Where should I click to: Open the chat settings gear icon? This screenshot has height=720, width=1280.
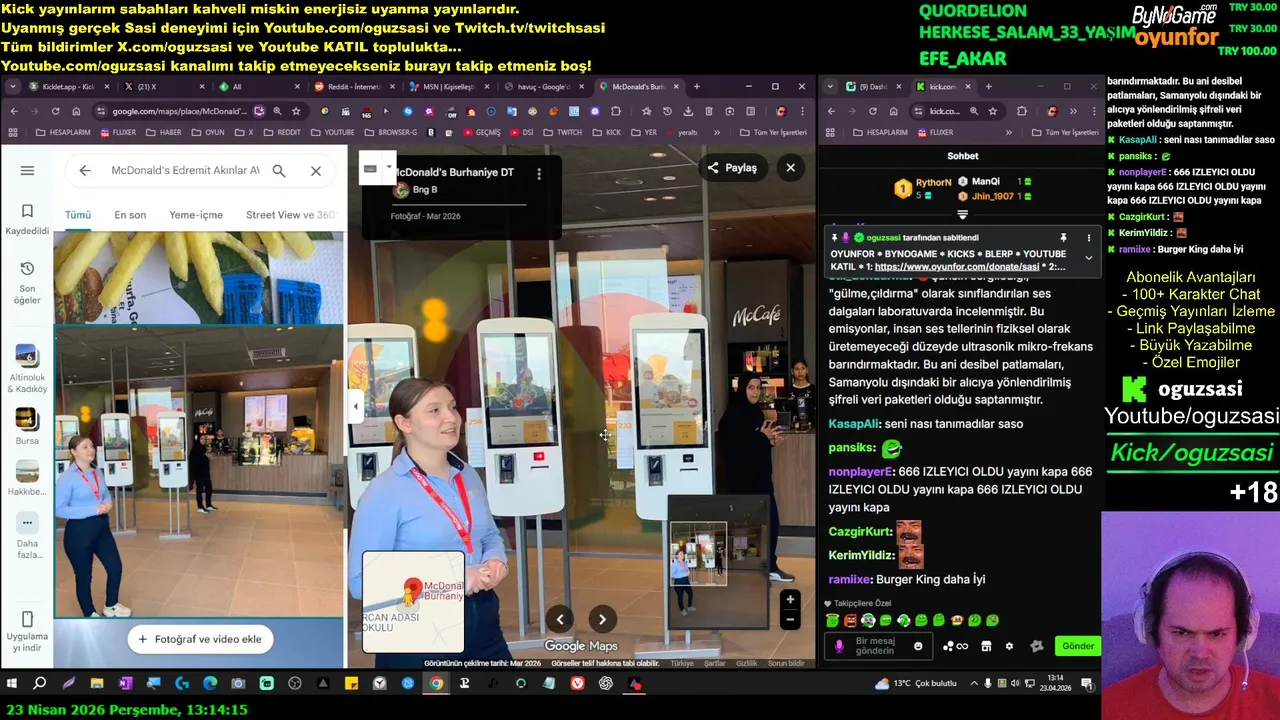1009,646
